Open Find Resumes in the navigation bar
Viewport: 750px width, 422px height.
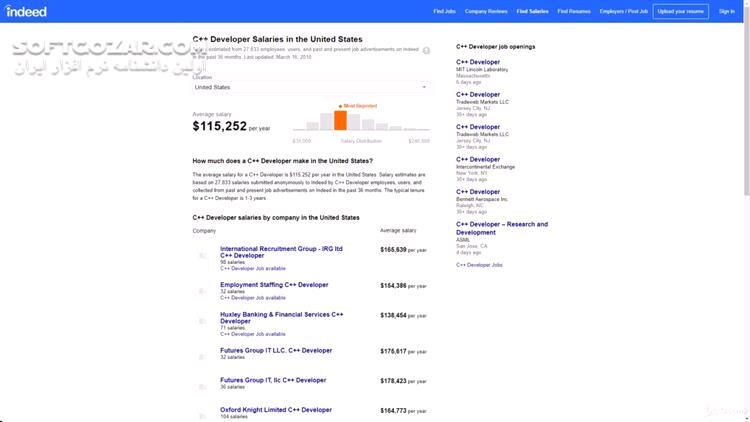[x=573, y=11]
